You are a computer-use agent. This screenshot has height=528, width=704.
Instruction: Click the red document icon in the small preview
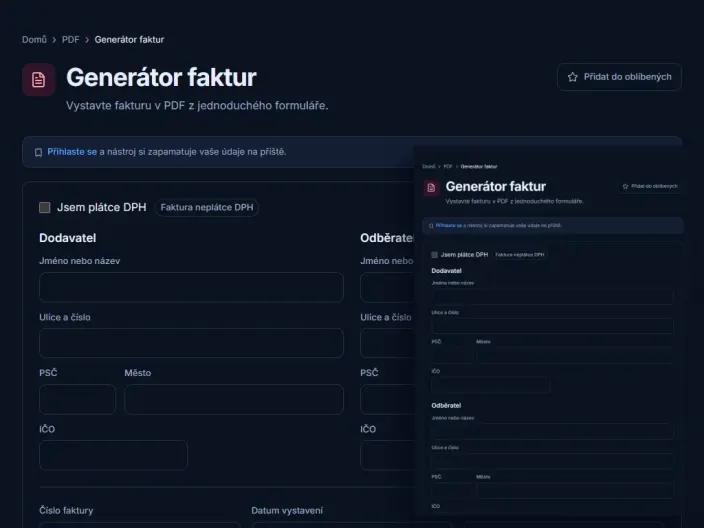(431, 188)
